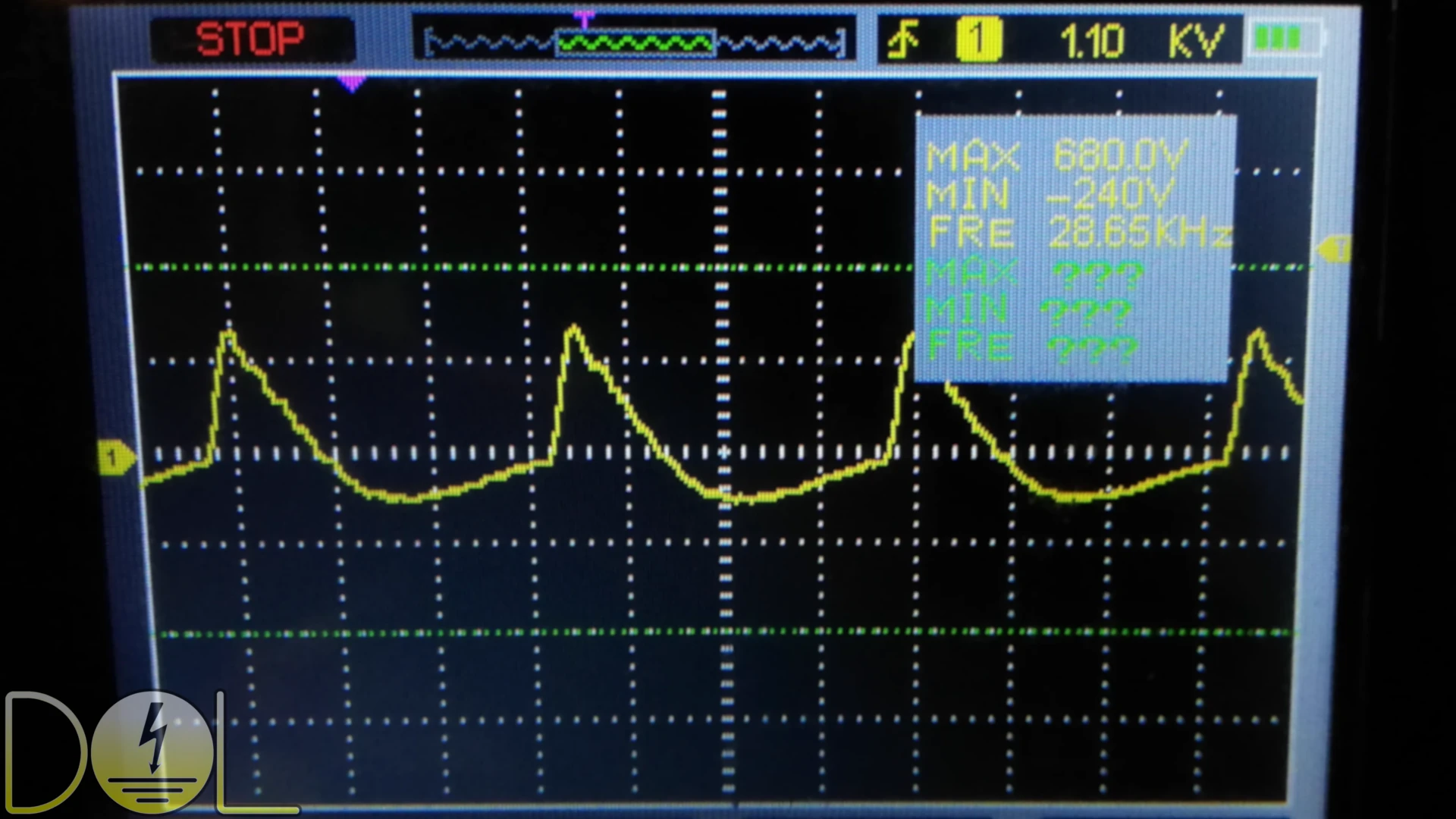
Task: Click the magenta trigger position arrow above grid
Action: [x=351, y=83]
